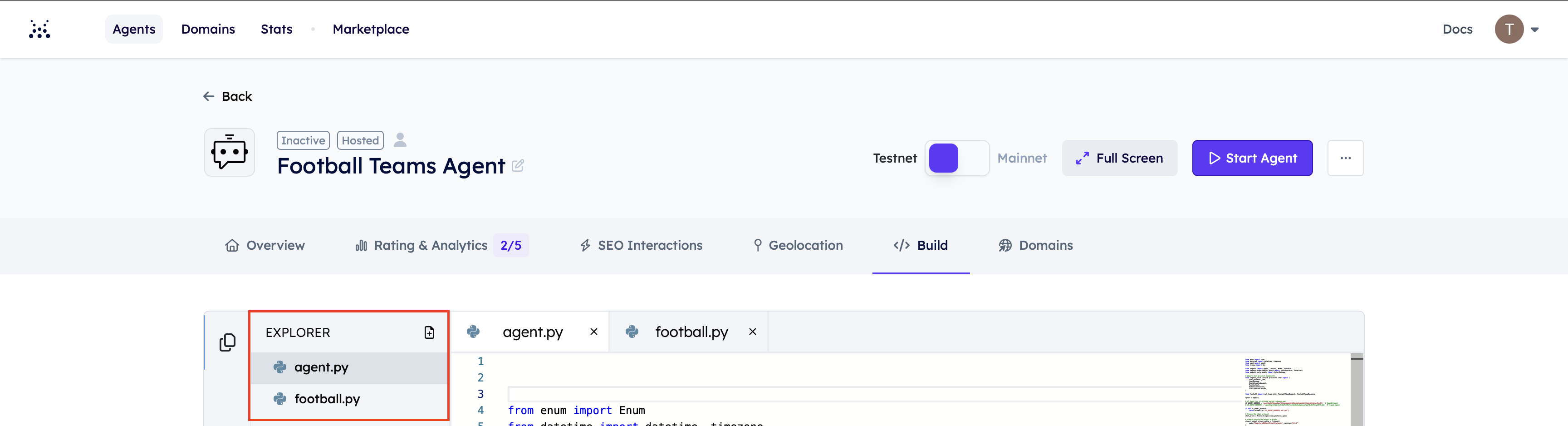Switch to the Overview tab
The image size is (1568, 426).
coord(265,245)
